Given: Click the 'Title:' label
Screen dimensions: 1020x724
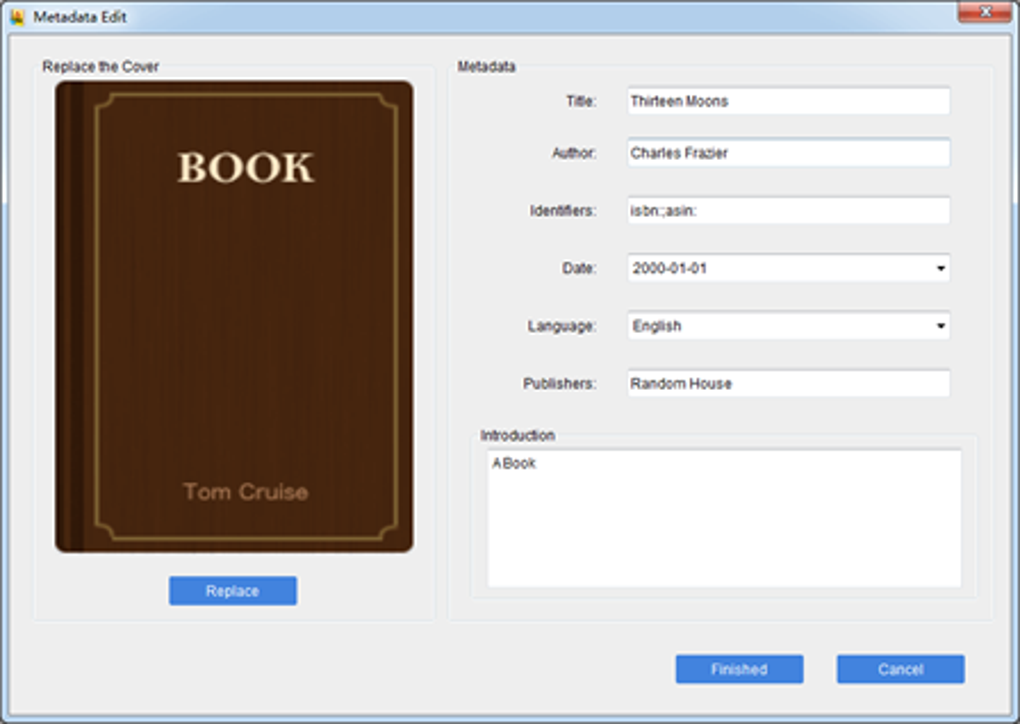Looking at the screenshot, I should (581, 101).
